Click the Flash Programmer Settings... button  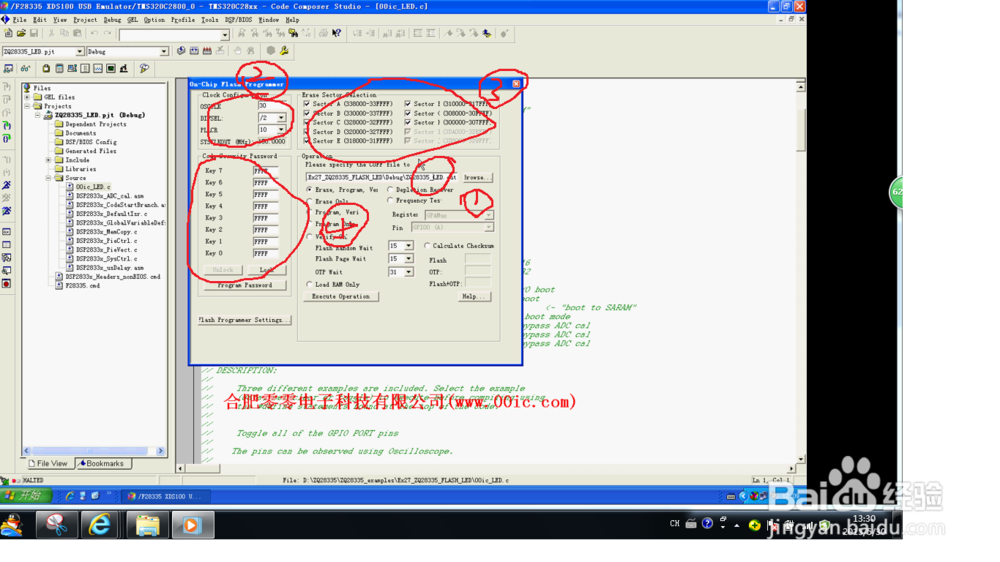(x=244, y=320)
